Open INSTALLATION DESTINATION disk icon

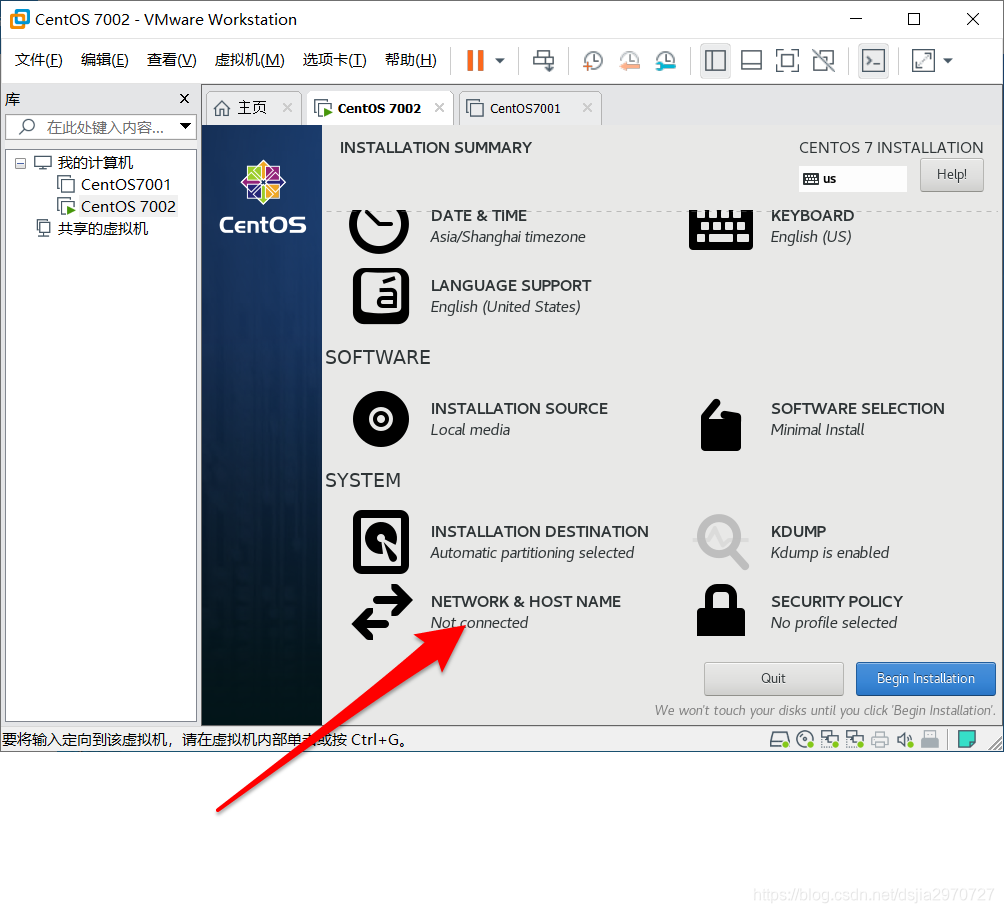click(x=381, y=542)
